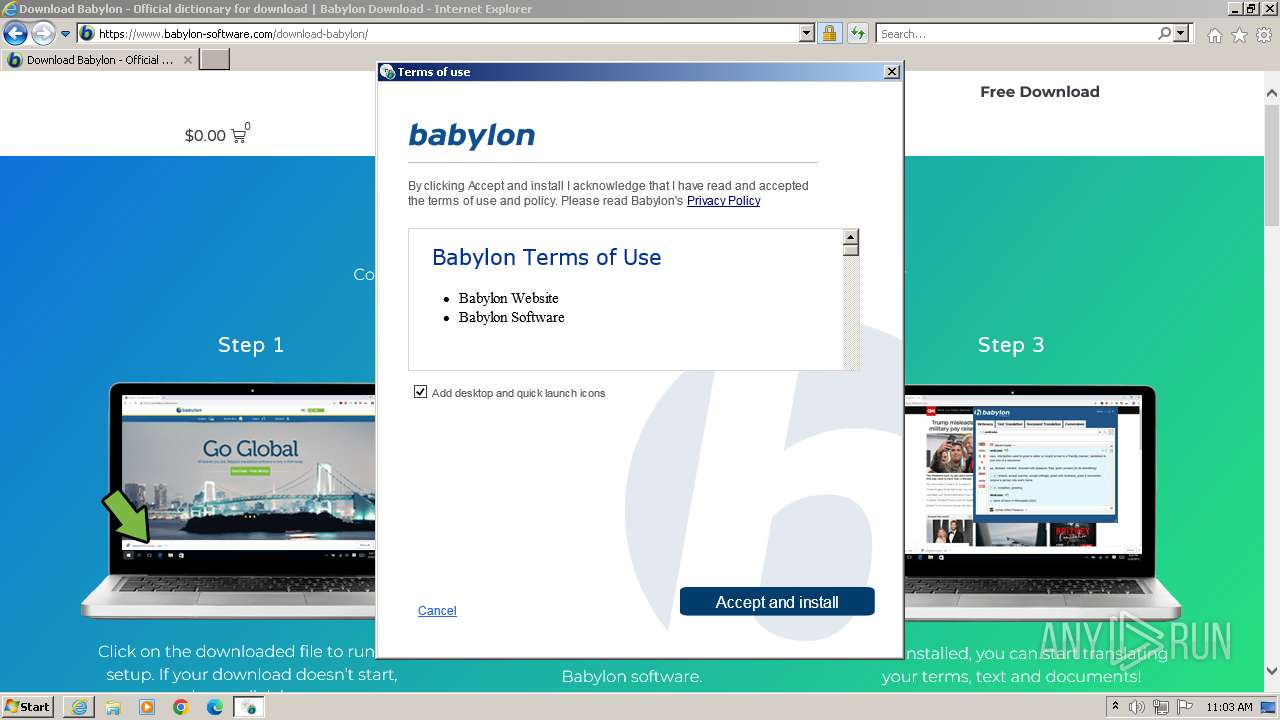Click the IE Forward navigation button
The width and height of the screenshot is (1280, 720).
pos(43,33)
